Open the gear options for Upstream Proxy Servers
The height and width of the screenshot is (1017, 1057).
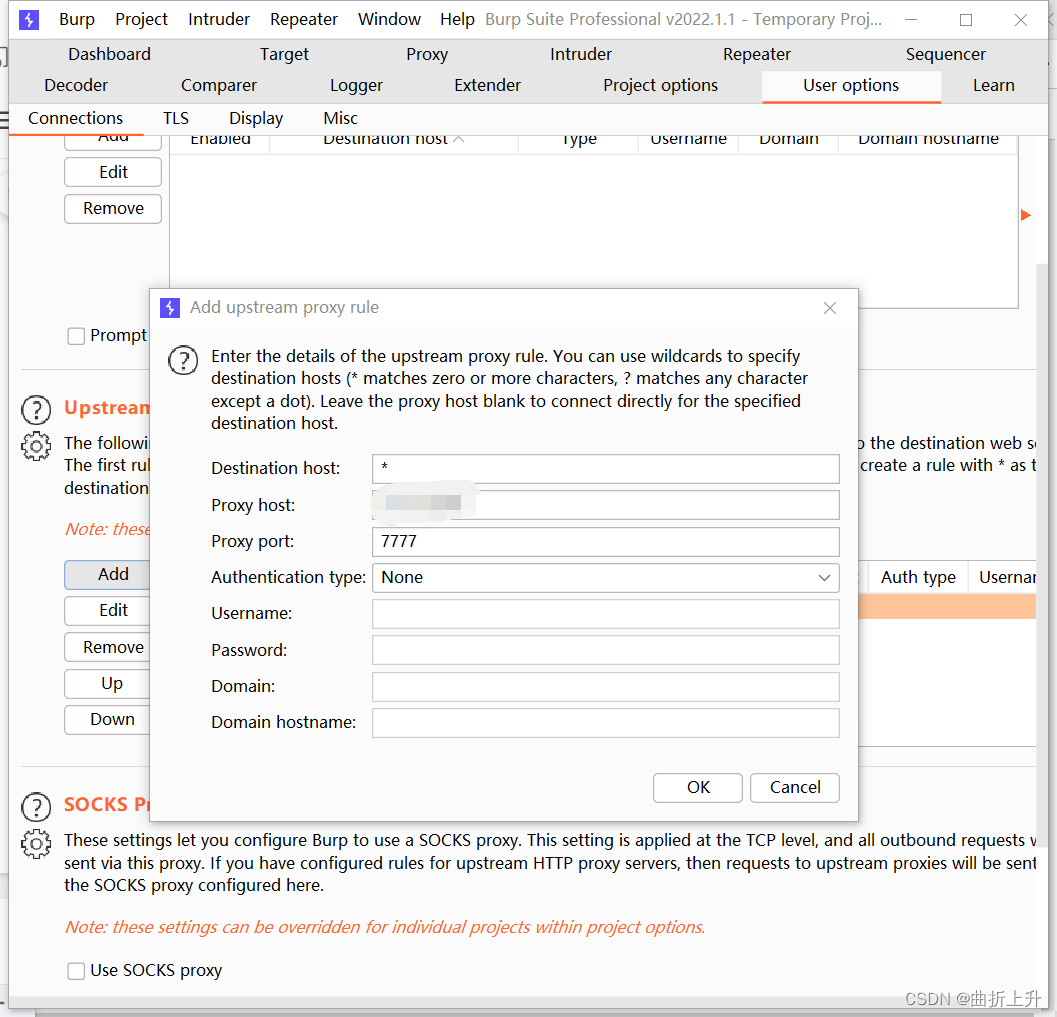[x=36, y=446]
